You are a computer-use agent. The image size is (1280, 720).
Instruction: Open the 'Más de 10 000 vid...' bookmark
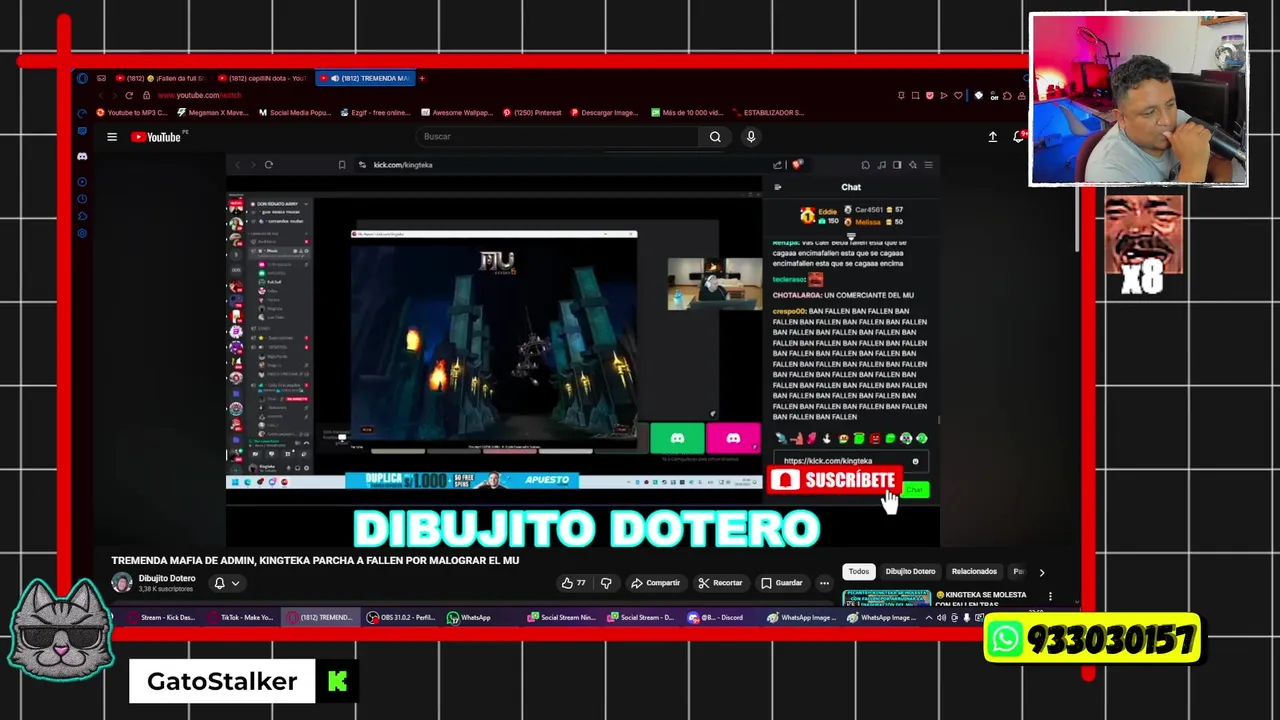[685, 113]
